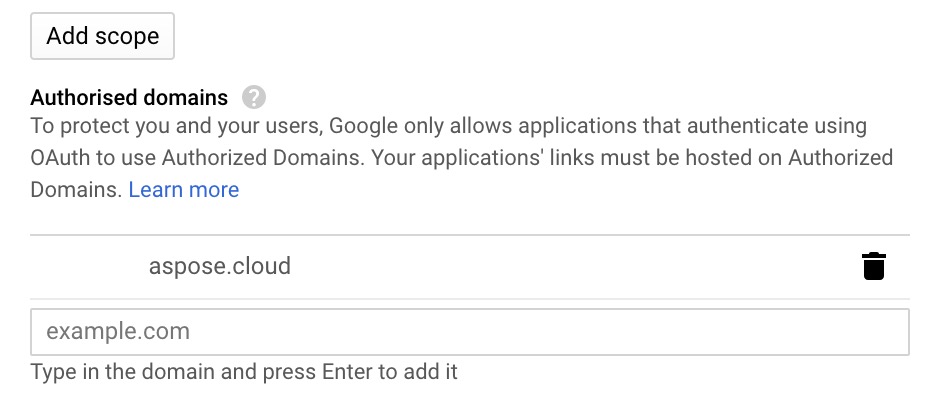
Task: Delete the aspose.cloud domain with trash icon
Action: point(874,266)
